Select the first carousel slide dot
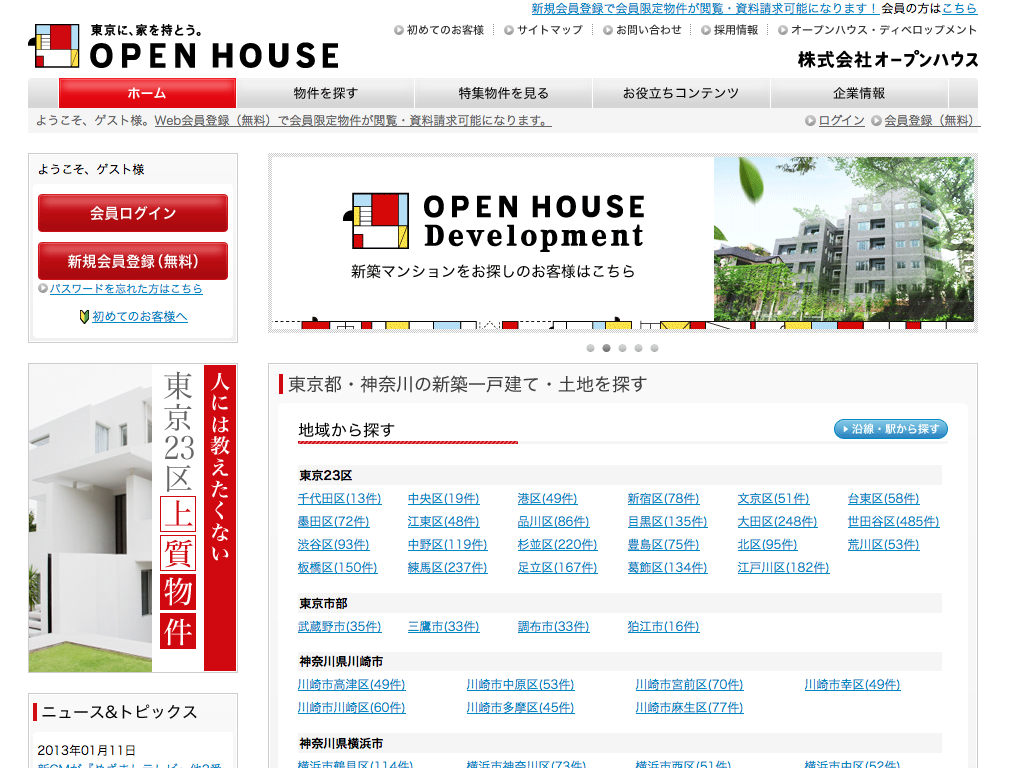 [x=590, y=348]
